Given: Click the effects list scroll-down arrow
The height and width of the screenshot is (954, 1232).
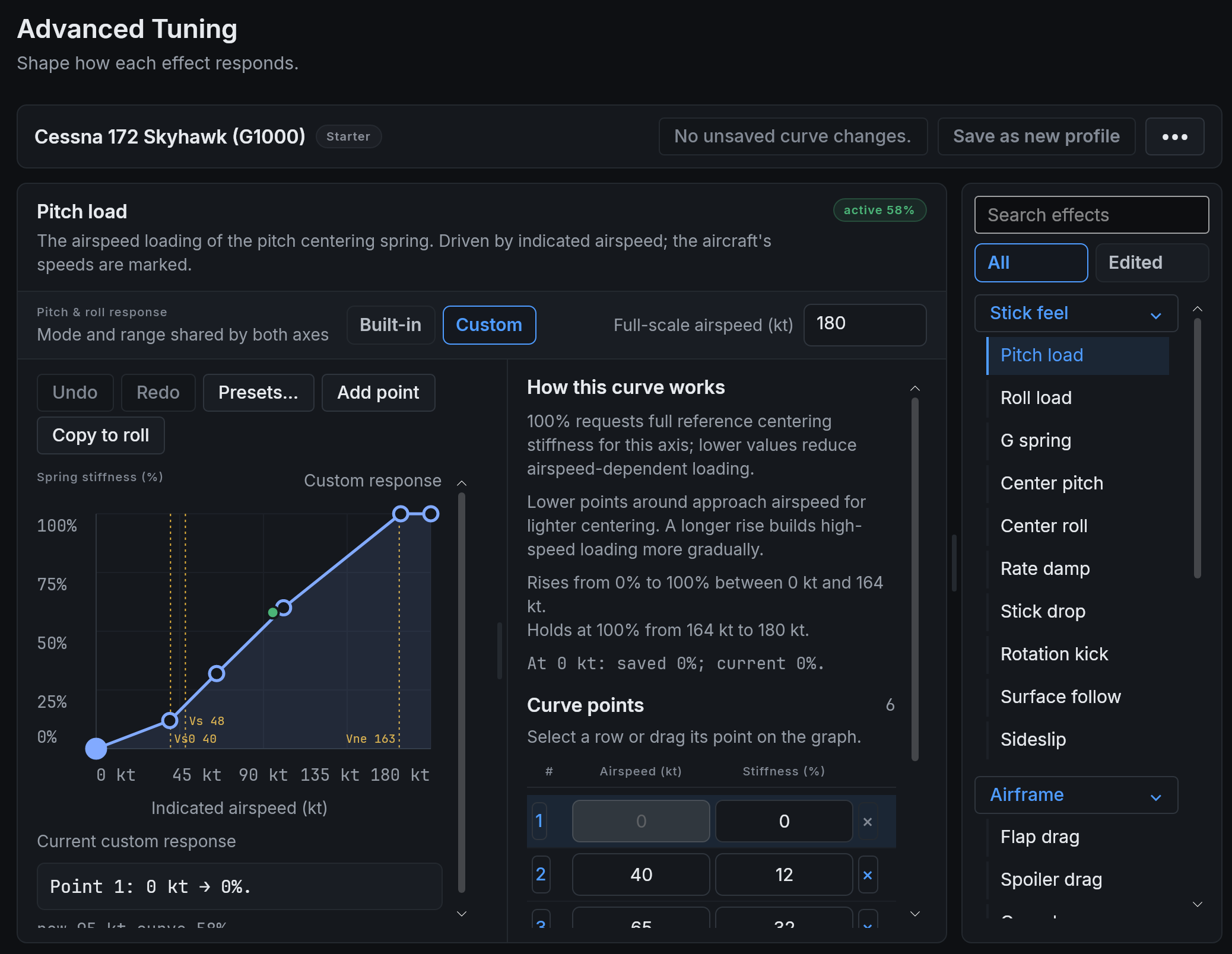Looking at the screenshot, I should coord(1198,904).
